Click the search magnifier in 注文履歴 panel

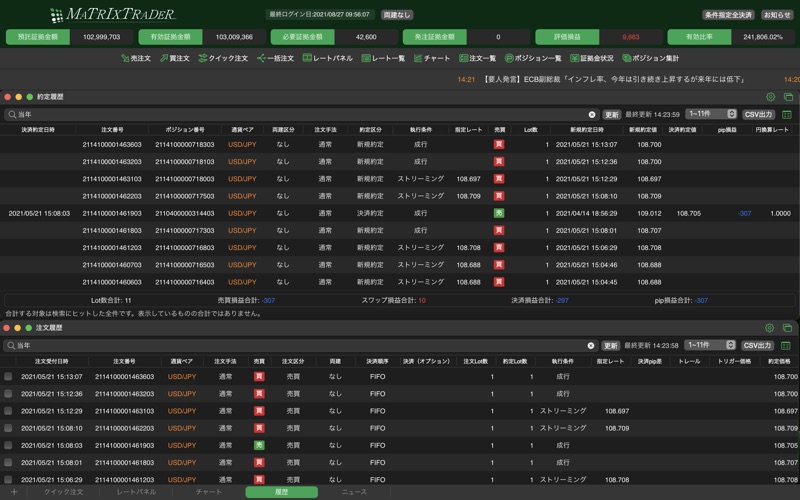pyautogui.click(x=11, y=345)
